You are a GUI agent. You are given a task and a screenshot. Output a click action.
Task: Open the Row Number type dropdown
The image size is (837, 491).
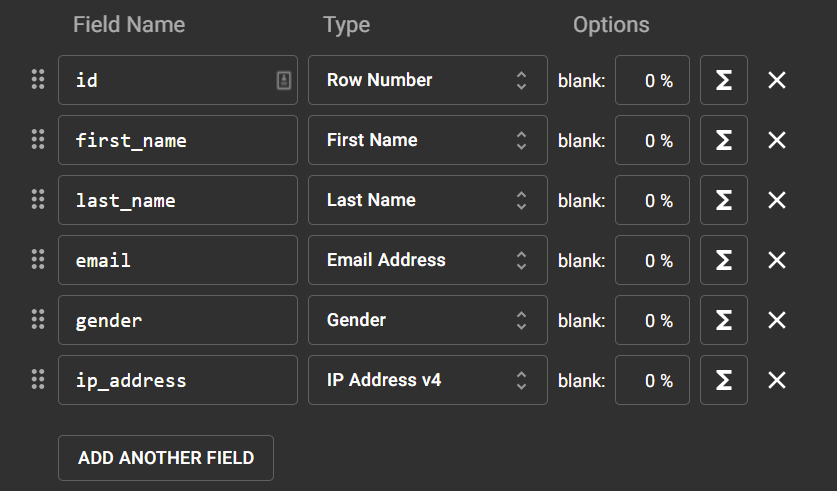click(427, 80)
